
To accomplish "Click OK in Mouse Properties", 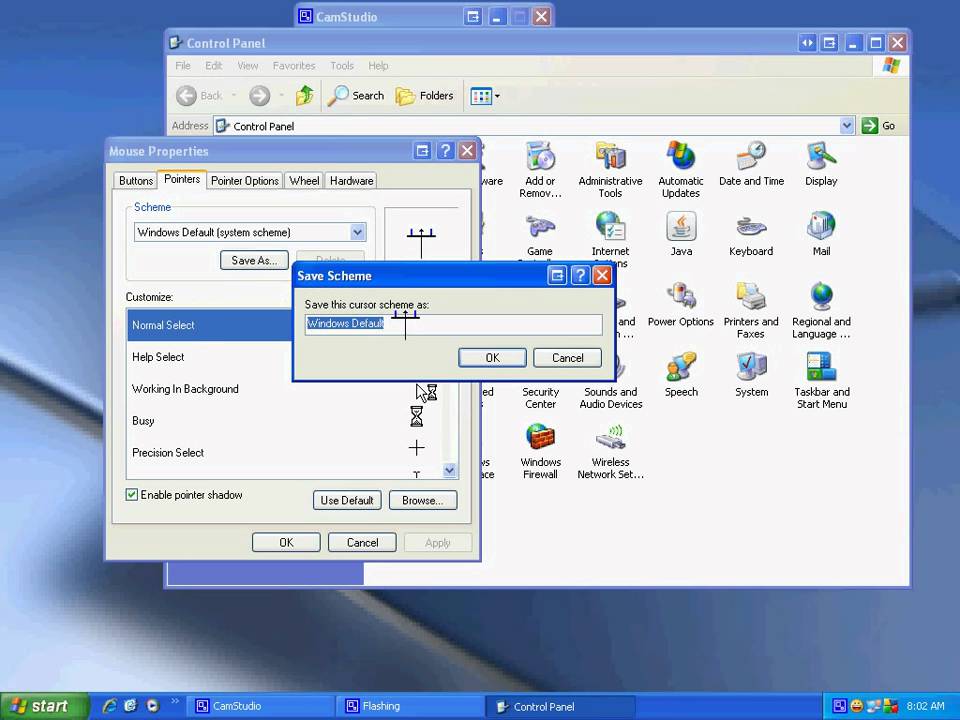I will pos(286,542).
